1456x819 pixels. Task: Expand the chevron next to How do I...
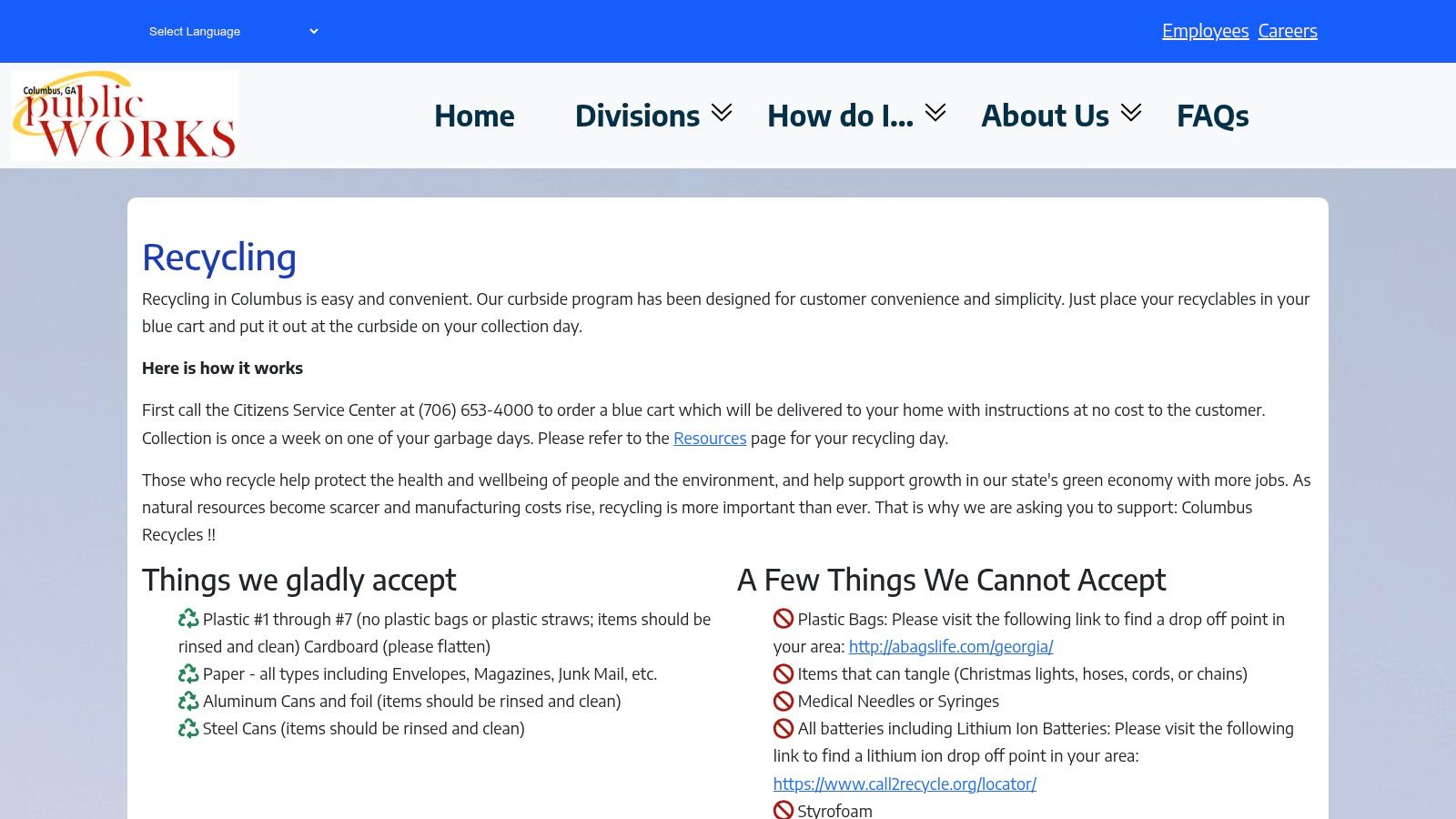pos(935,113)
